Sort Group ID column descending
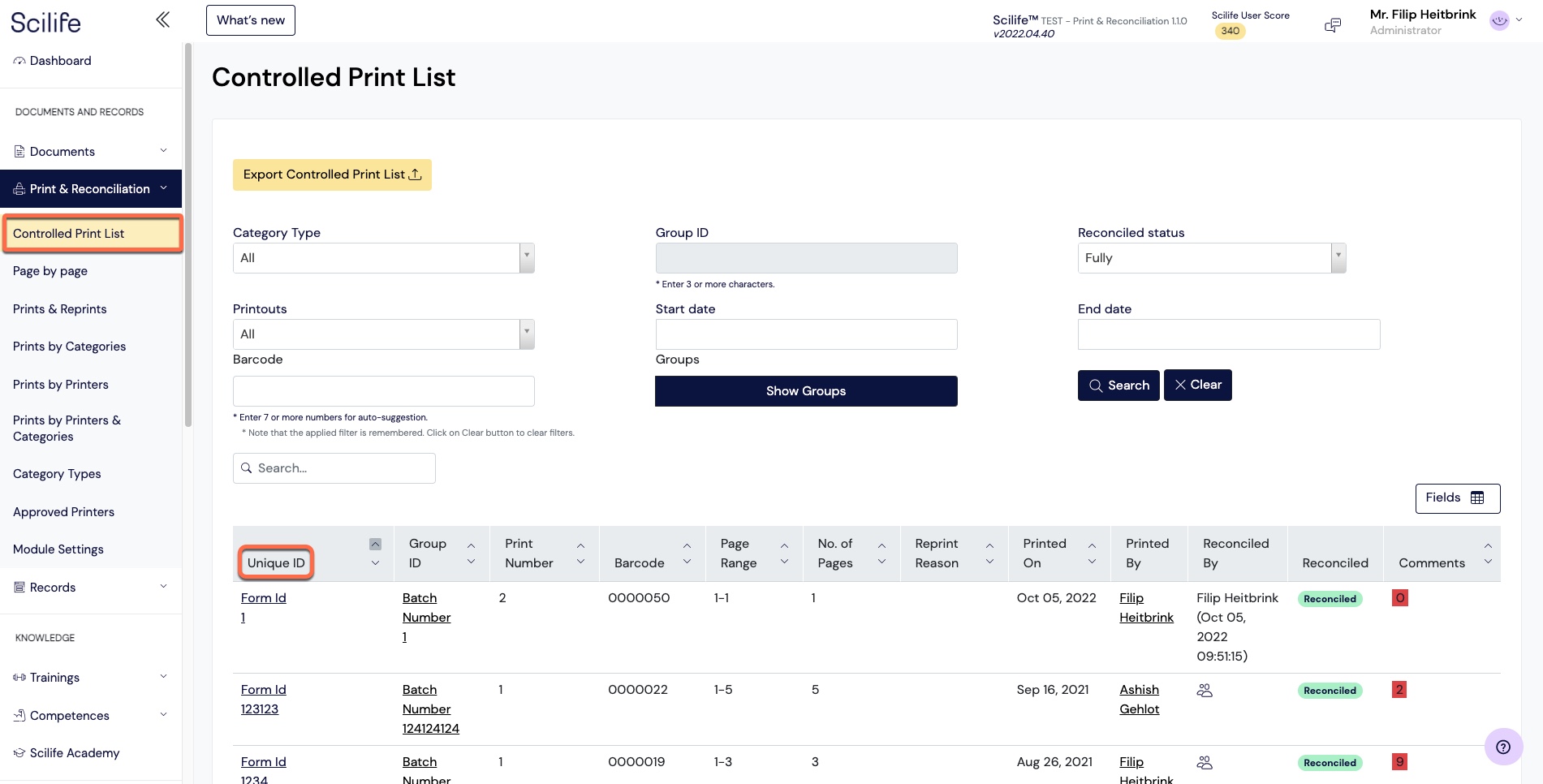Image resolution: width=1543 pixels, height=784 pixels. point(471,562)
